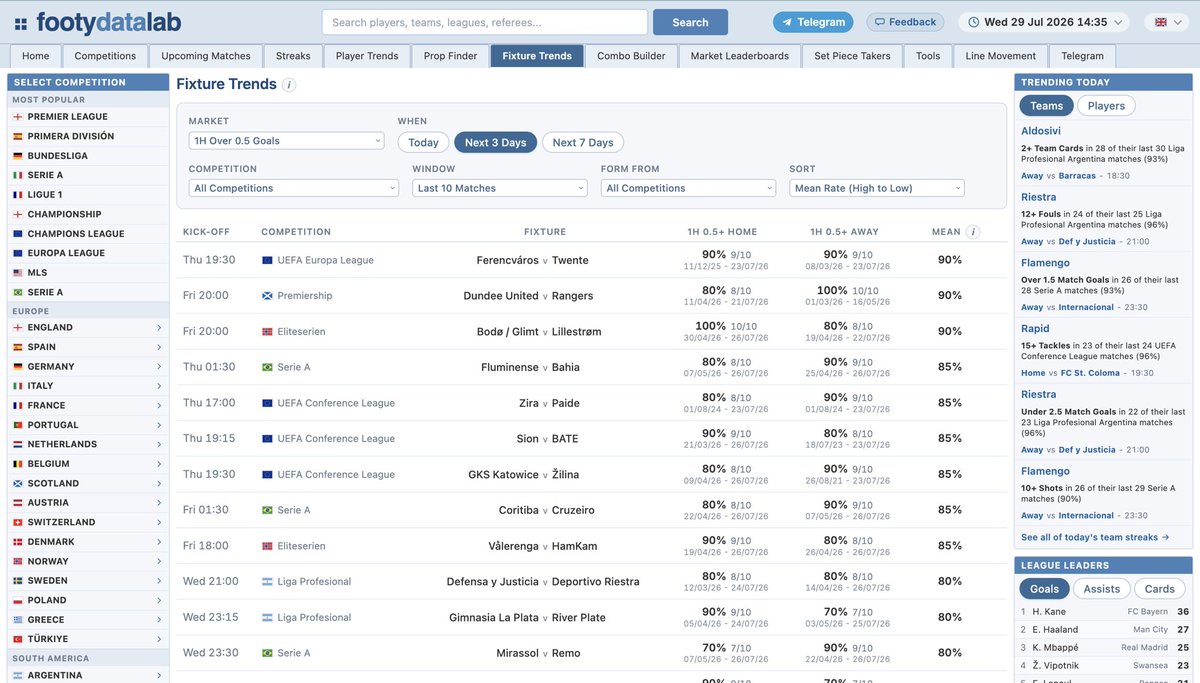The width and height of the screenshot is (1200, 683).
Task: Open the Home tab
Action: pos(36,56)
